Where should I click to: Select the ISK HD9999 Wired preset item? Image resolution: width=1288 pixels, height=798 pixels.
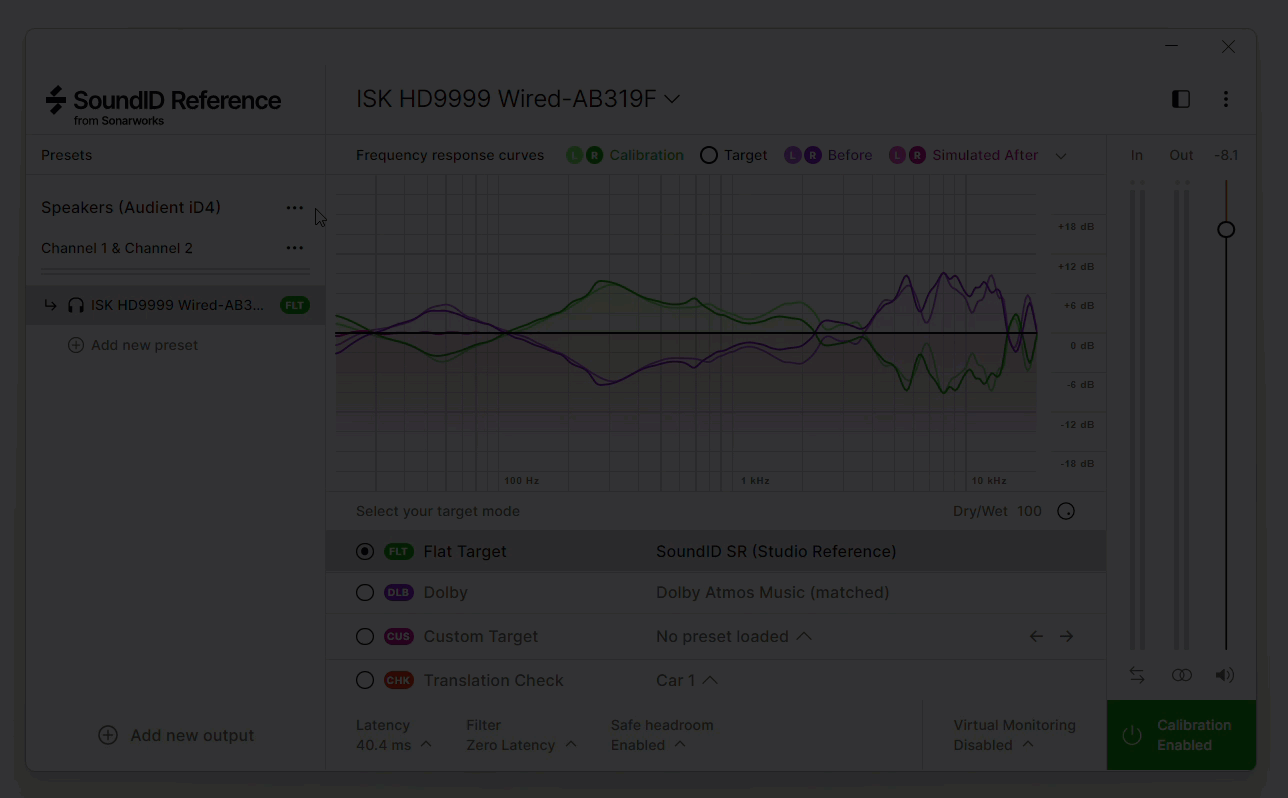click(176, 305)
